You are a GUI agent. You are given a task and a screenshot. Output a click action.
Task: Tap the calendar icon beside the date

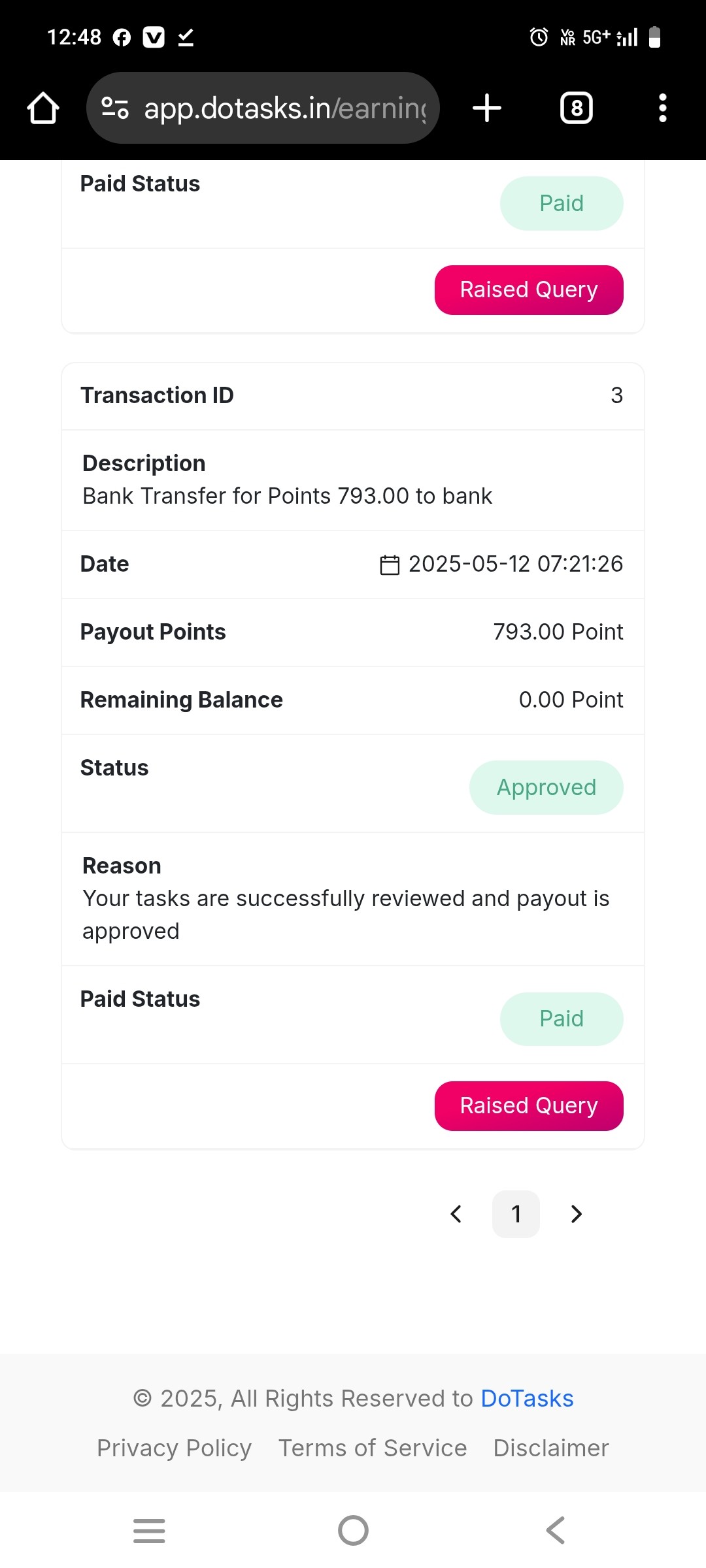point(390,564)
